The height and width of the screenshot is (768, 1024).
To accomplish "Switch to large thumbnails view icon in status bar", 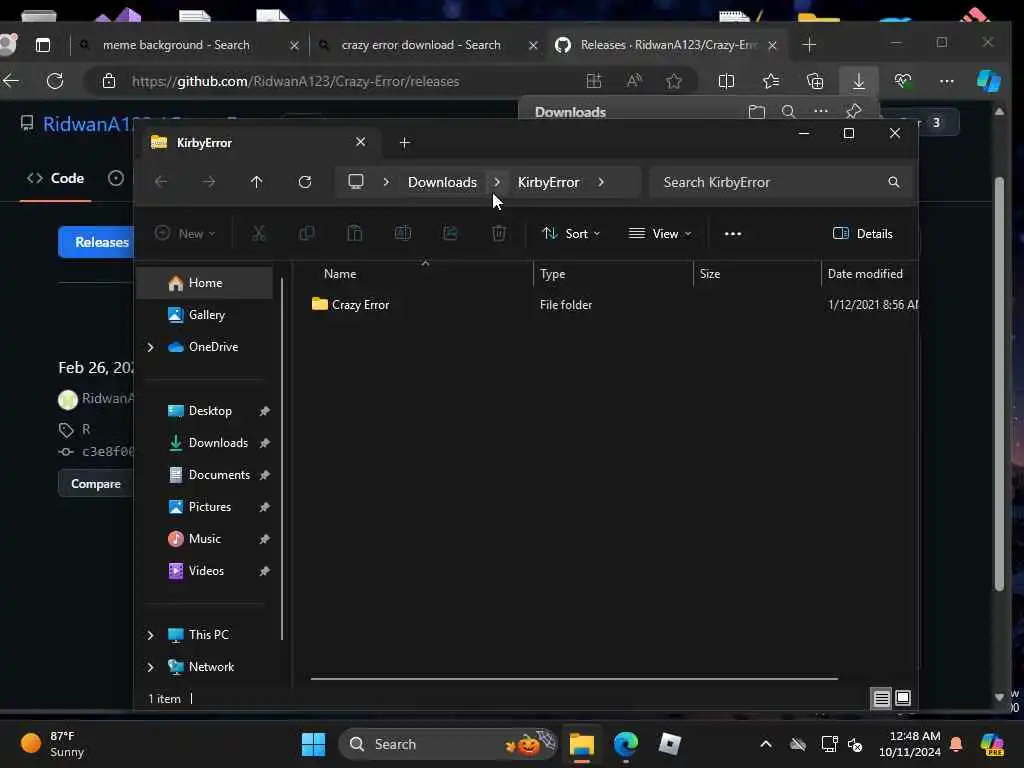I will coord(903,698).
